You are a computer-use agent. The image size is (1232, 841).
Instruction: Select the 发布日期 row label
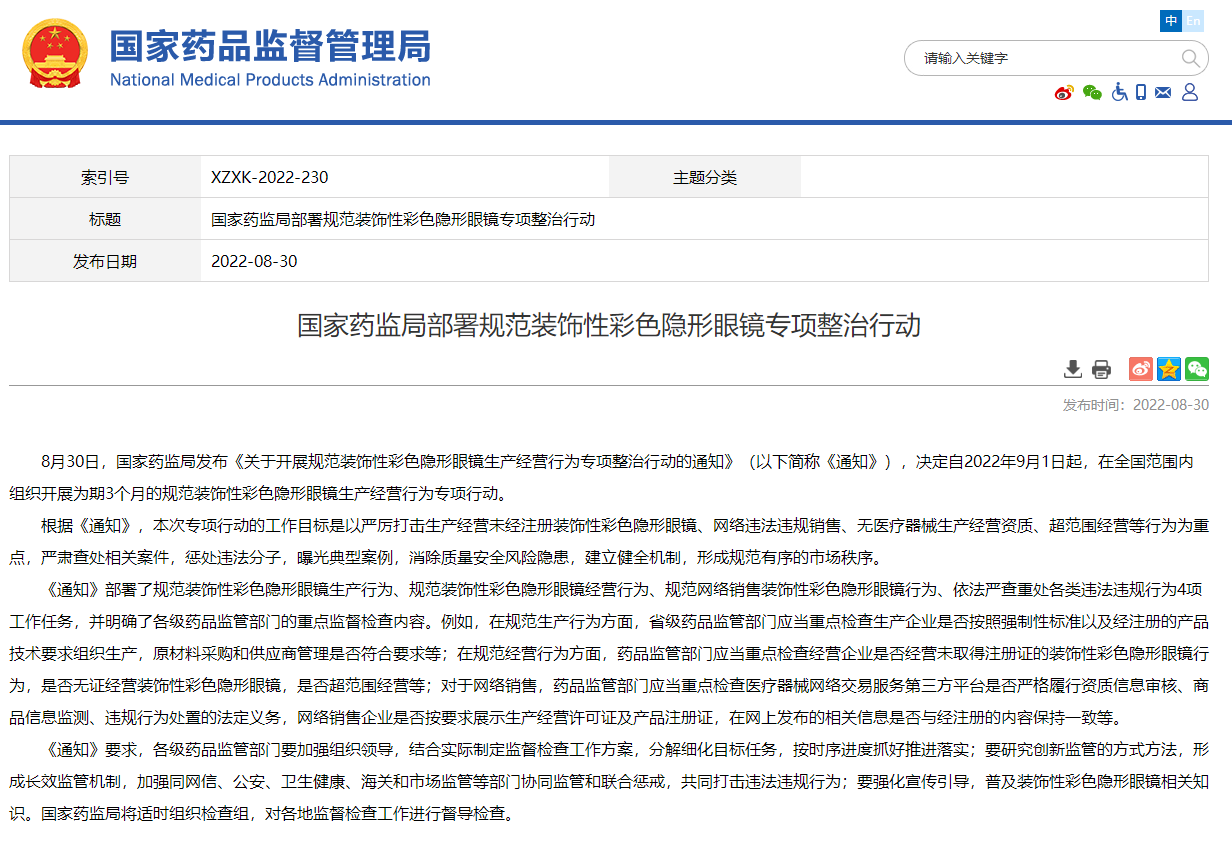(x=103, y=261)
